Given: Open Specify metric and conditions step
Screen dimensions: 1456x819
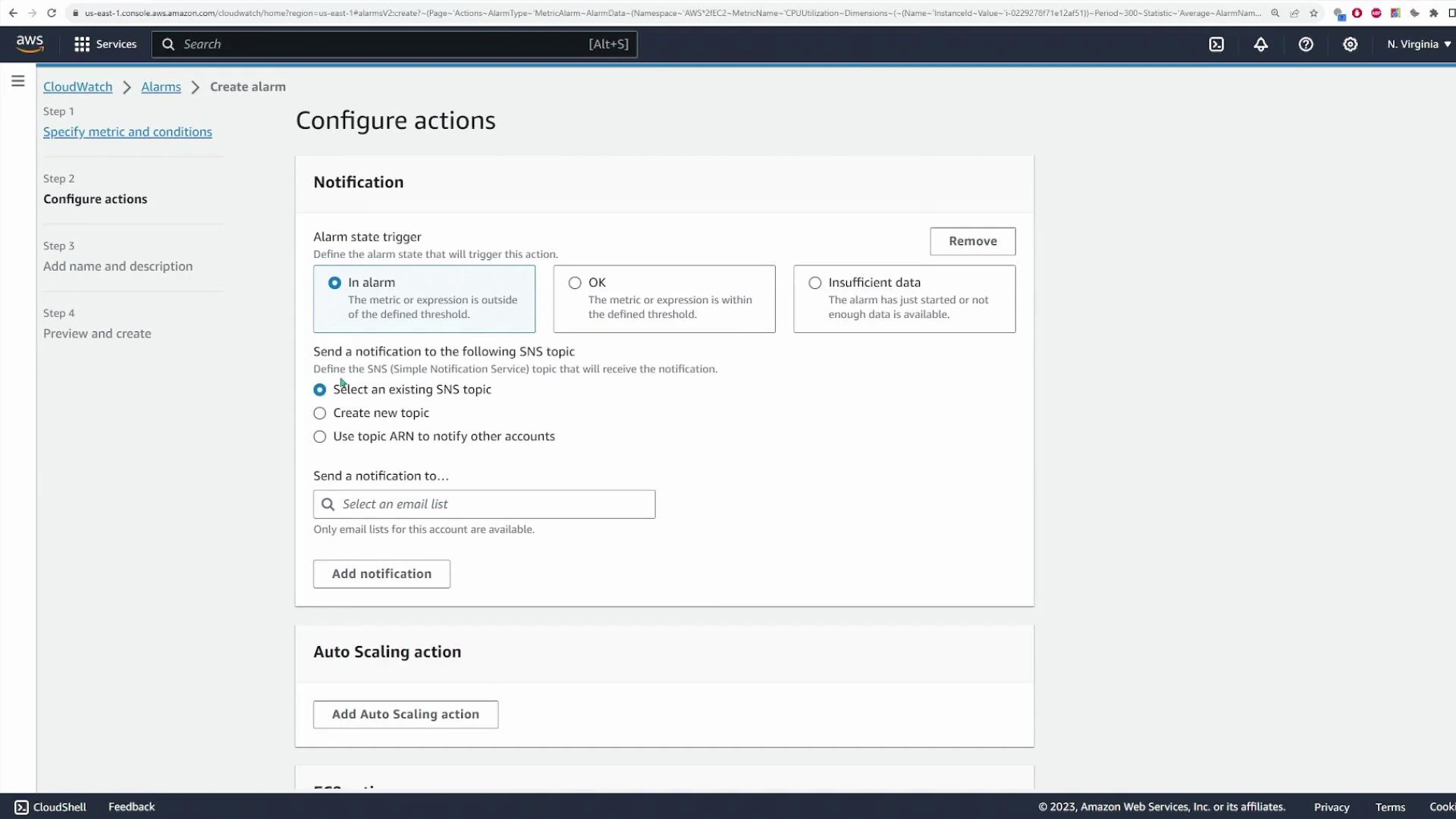Looking at the screenshot, I should [x=127, y=131].
